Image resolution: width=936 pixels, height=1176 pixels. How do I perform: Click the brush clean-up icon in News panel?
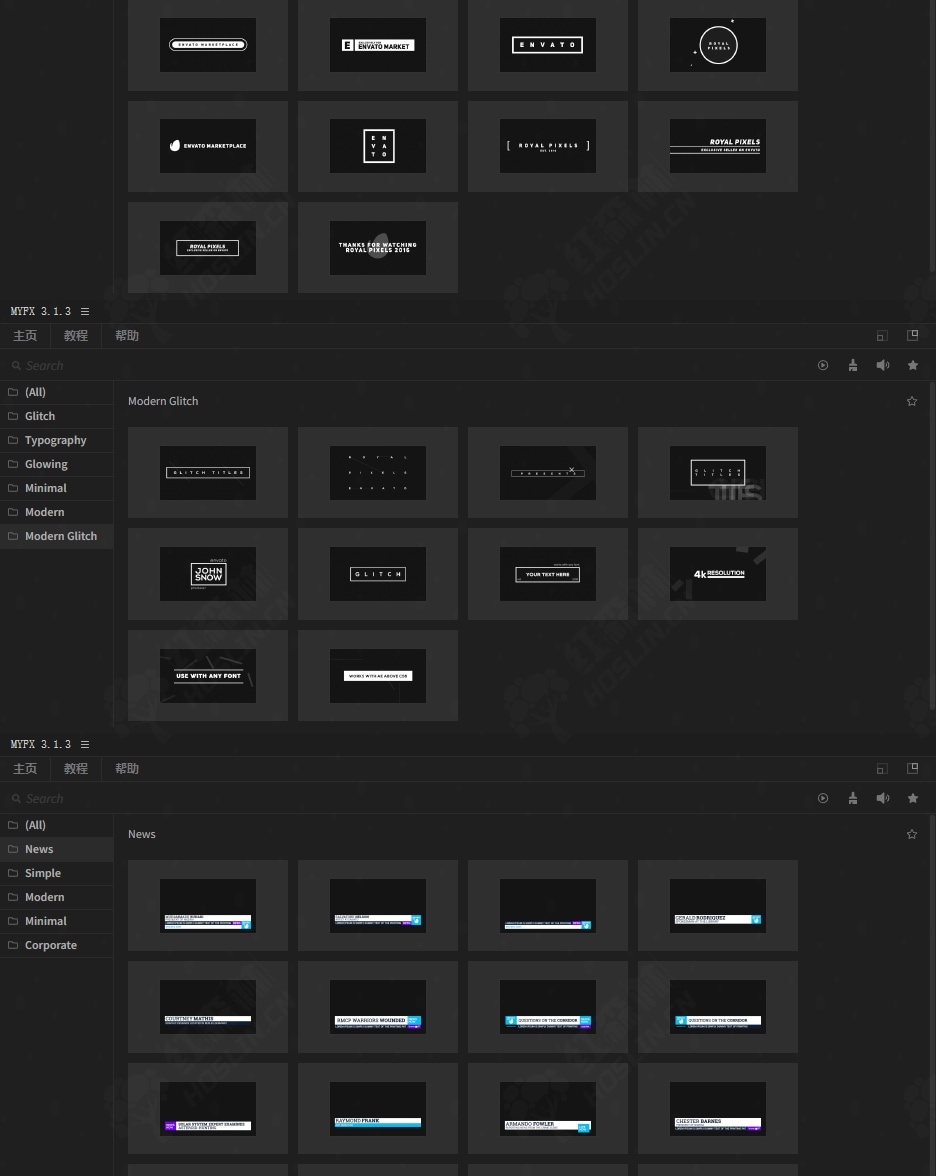pos(853,798)
